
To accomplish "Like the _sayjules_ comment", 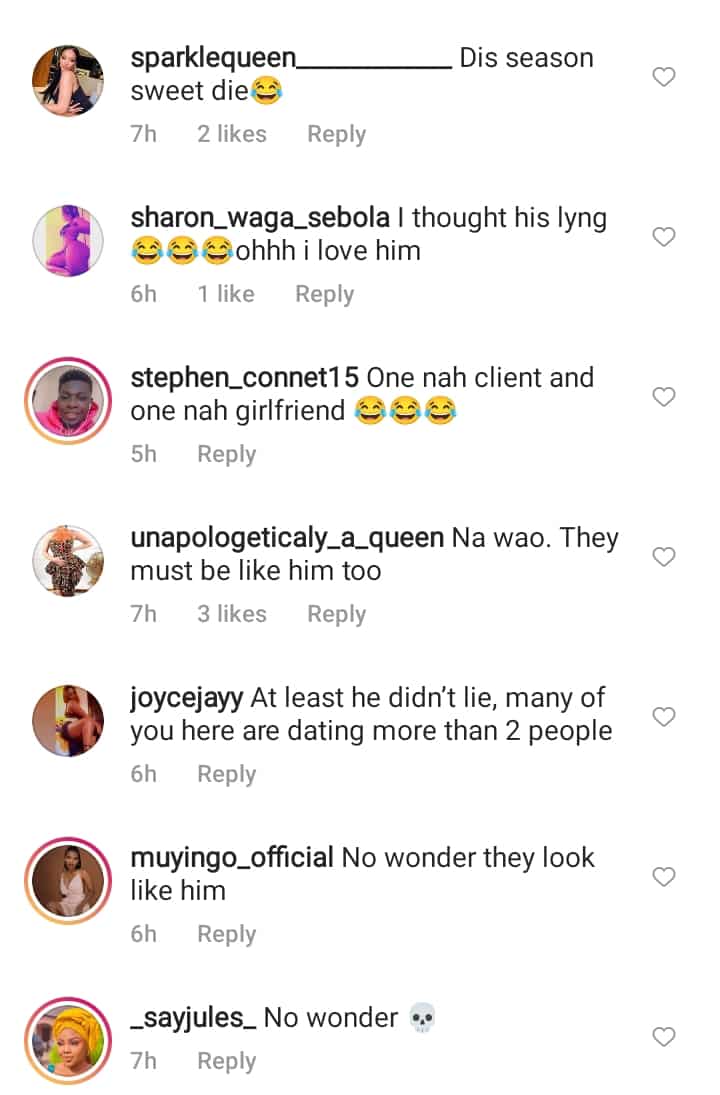I will tap(664, 1037).
